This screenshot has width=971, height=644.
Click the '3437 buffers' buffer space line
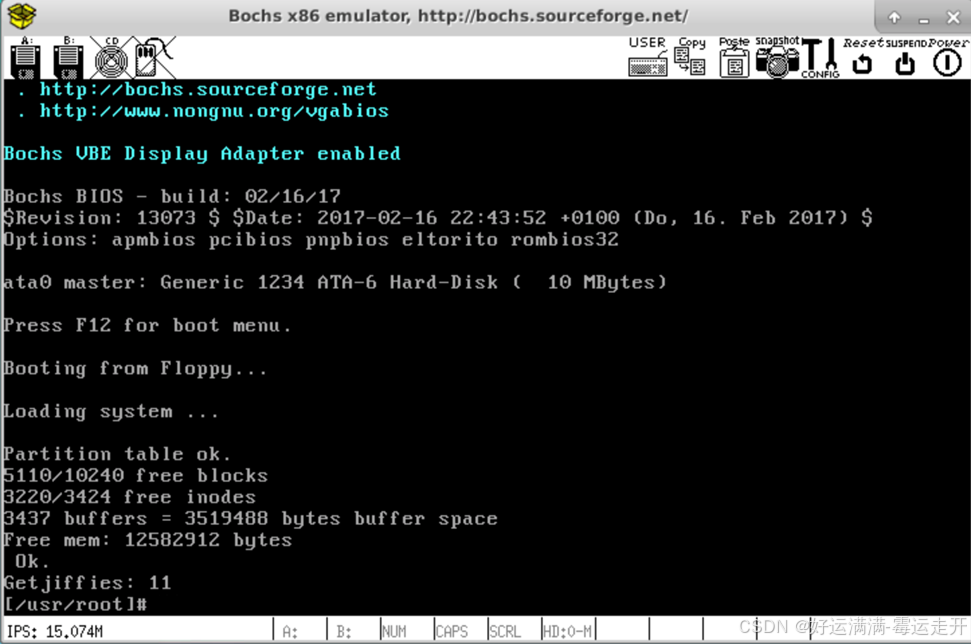(250, 518)
